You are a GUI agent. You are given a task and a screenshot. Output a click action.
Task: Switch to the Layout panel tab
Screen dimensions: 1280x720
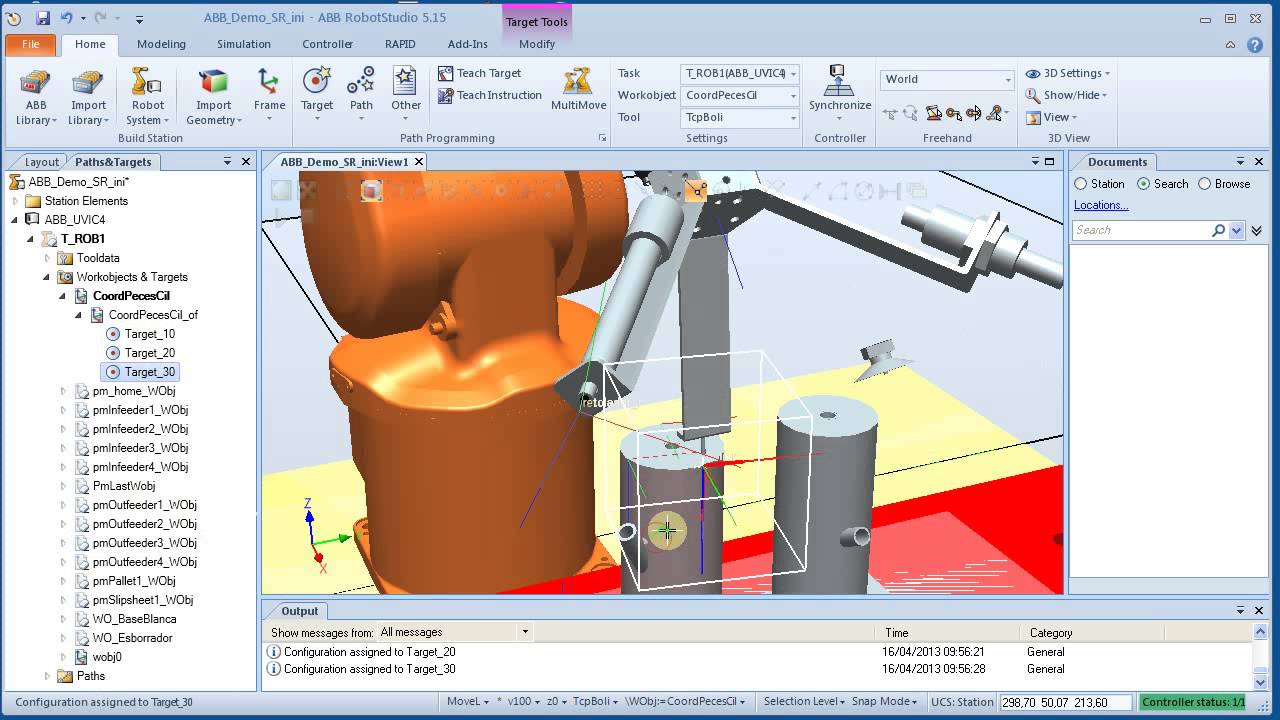(x=42, y=162)
